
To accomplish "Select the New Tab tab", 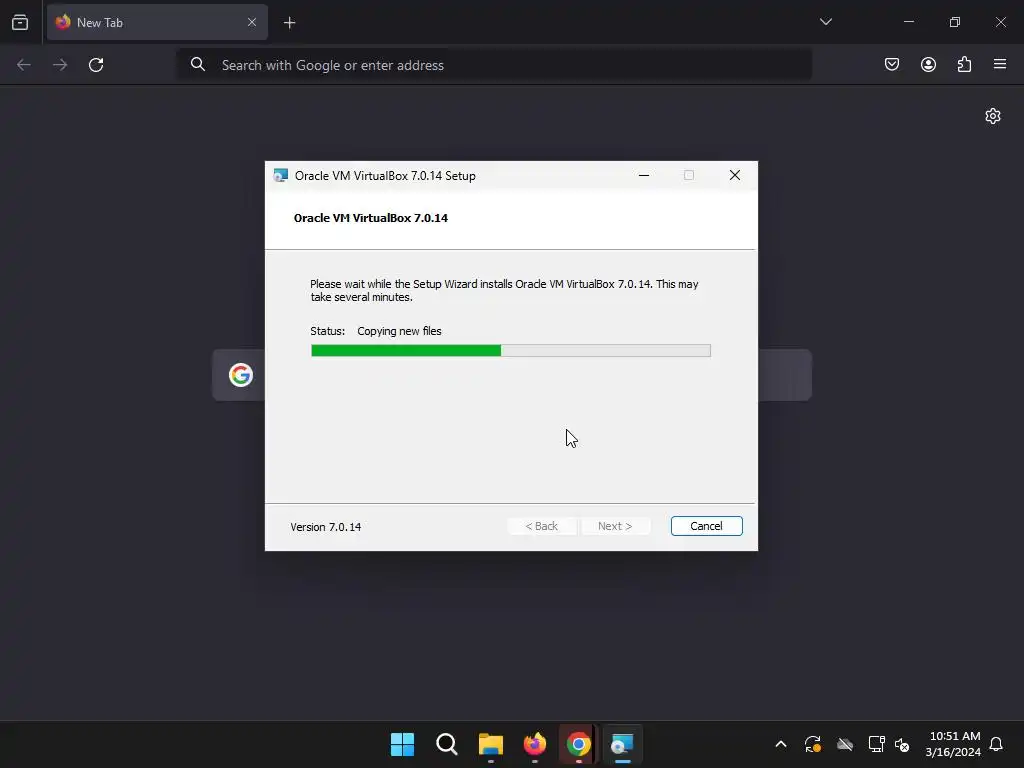I will click(157, 23).
